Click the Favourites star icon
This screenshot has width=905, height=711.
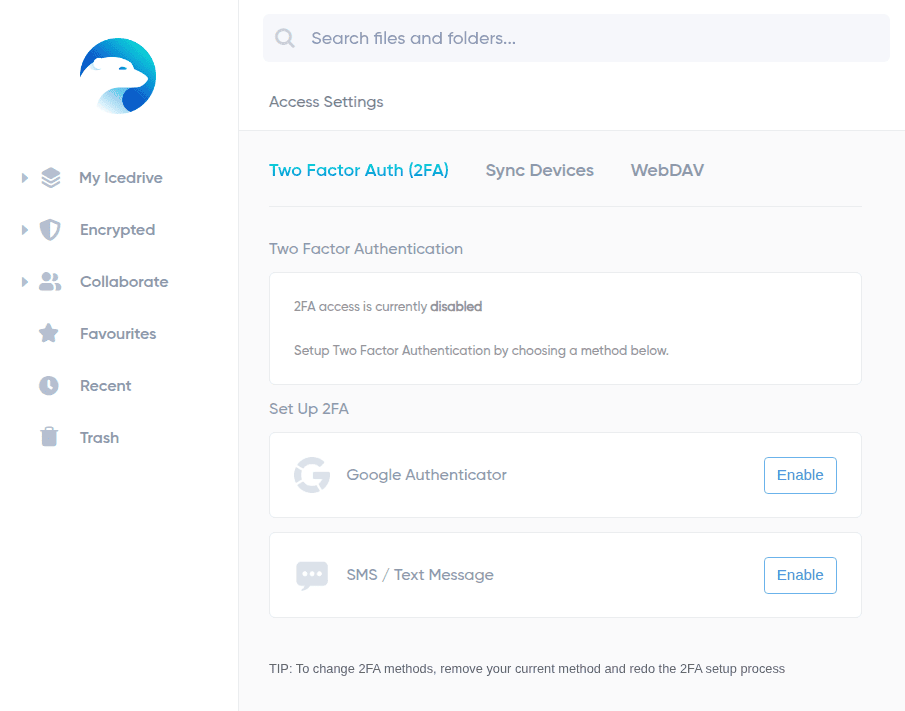coord(49,333)
